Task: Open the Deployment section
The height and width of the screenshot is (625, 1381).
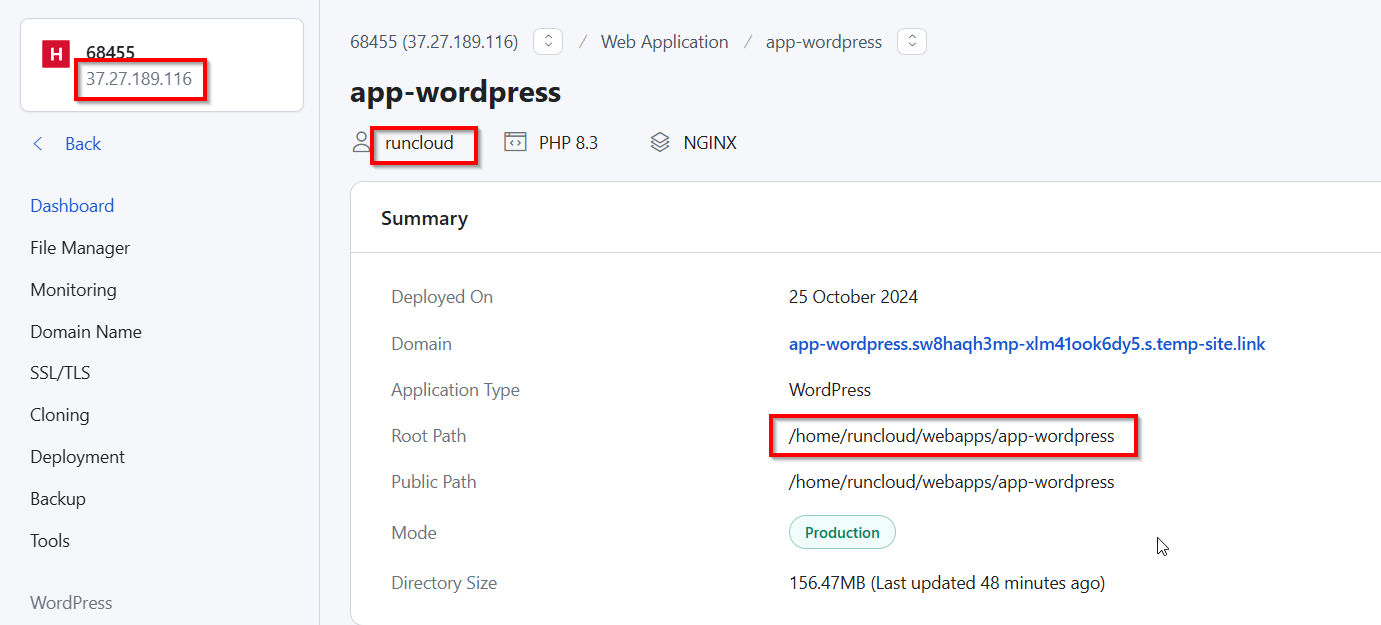Action: [x=77, y=457]
